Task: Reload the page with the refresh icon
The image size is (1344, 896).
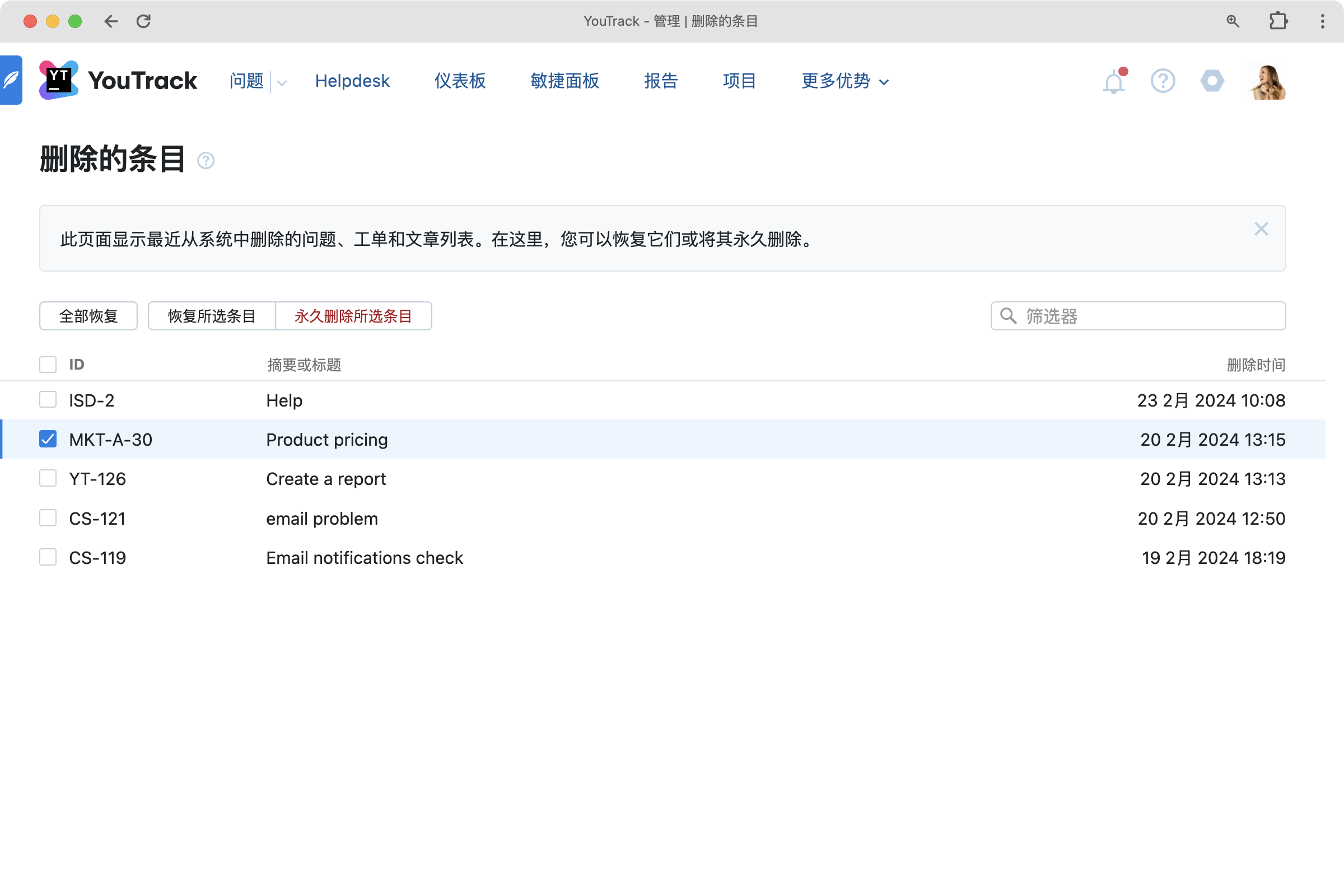Action: [x=143, y=21]
